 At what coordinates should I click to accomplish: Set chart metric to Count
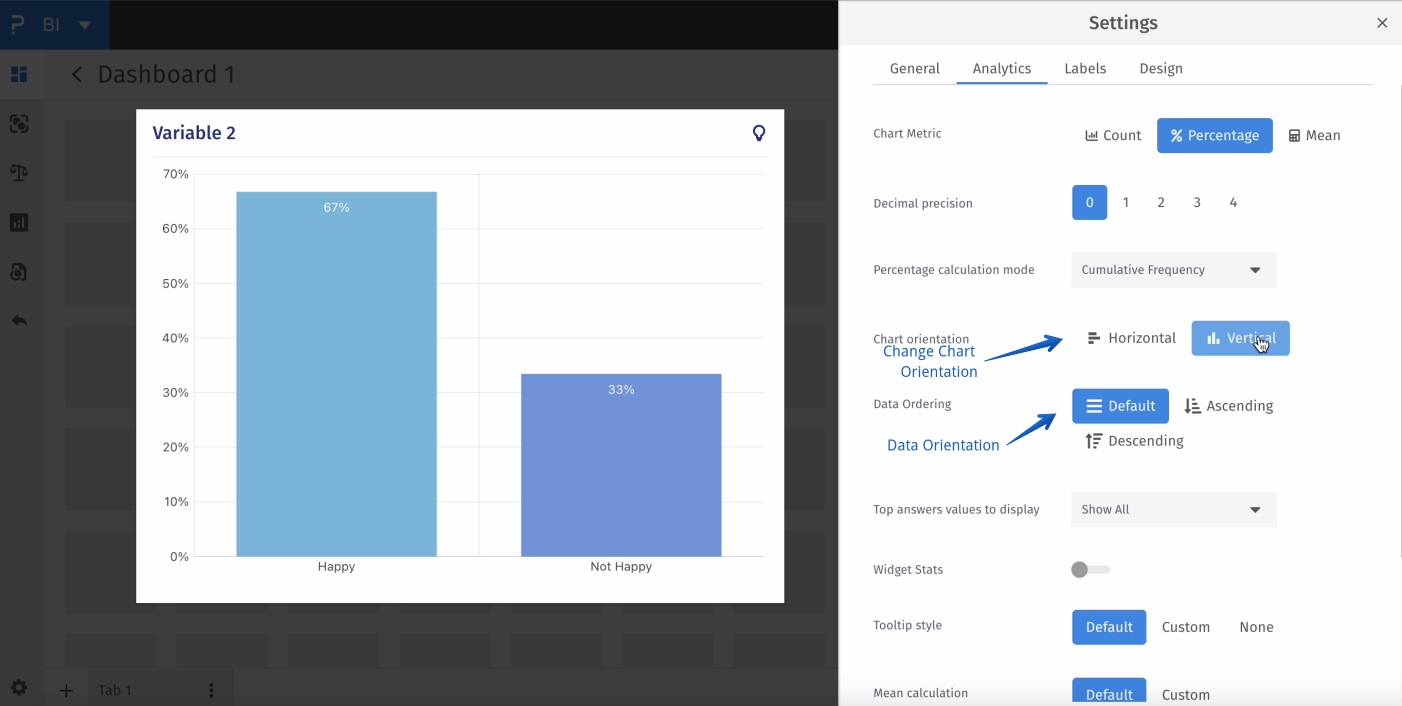pos(1113,135)
